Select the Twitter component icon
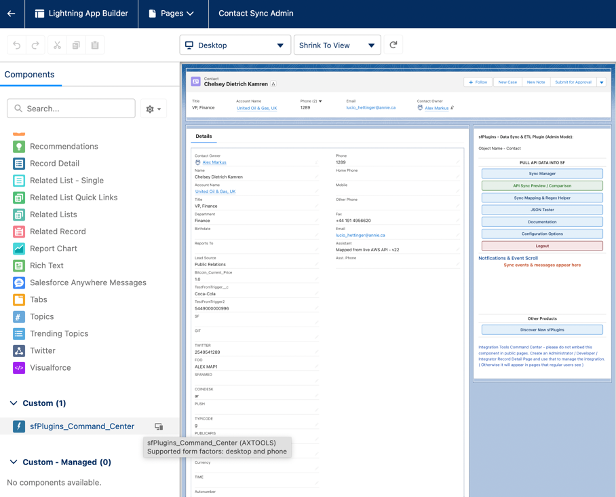The width and height of the screenshot is (616, 497). [19, 351]
